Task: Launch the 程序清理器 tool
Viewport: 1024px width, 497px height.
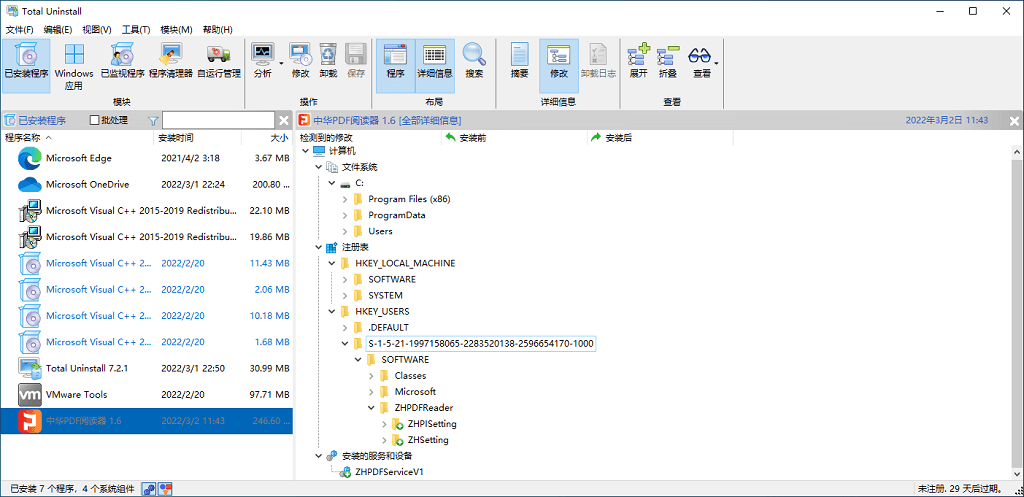Action: click(171, 61)
